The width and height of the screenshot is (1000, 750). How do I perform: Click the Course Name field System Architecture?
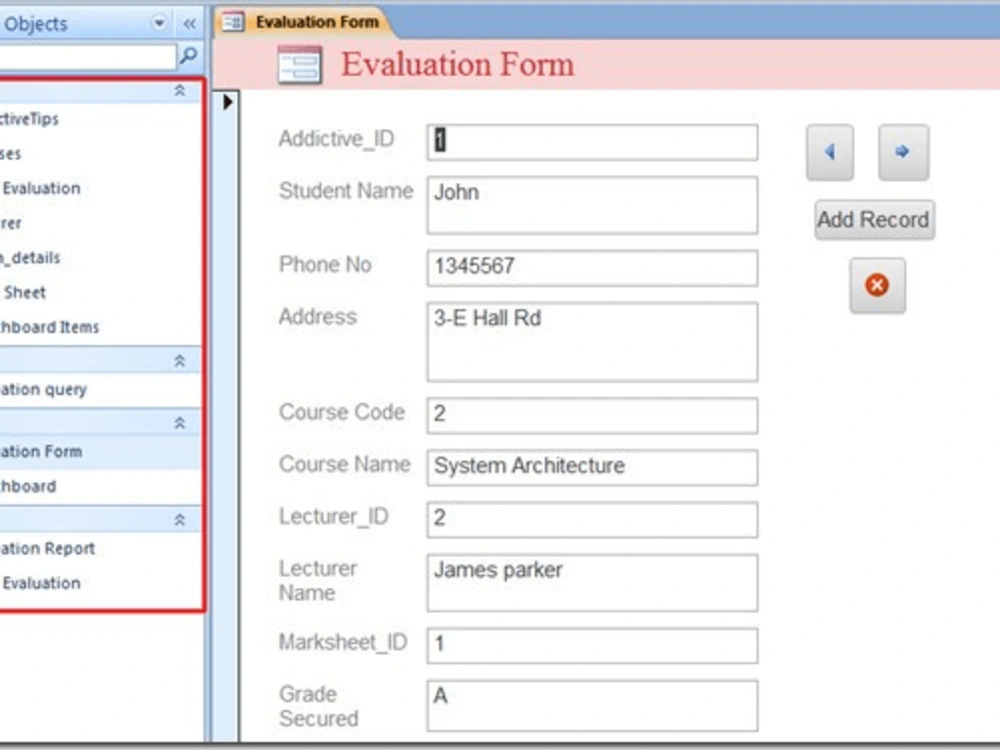pos(592,467)
